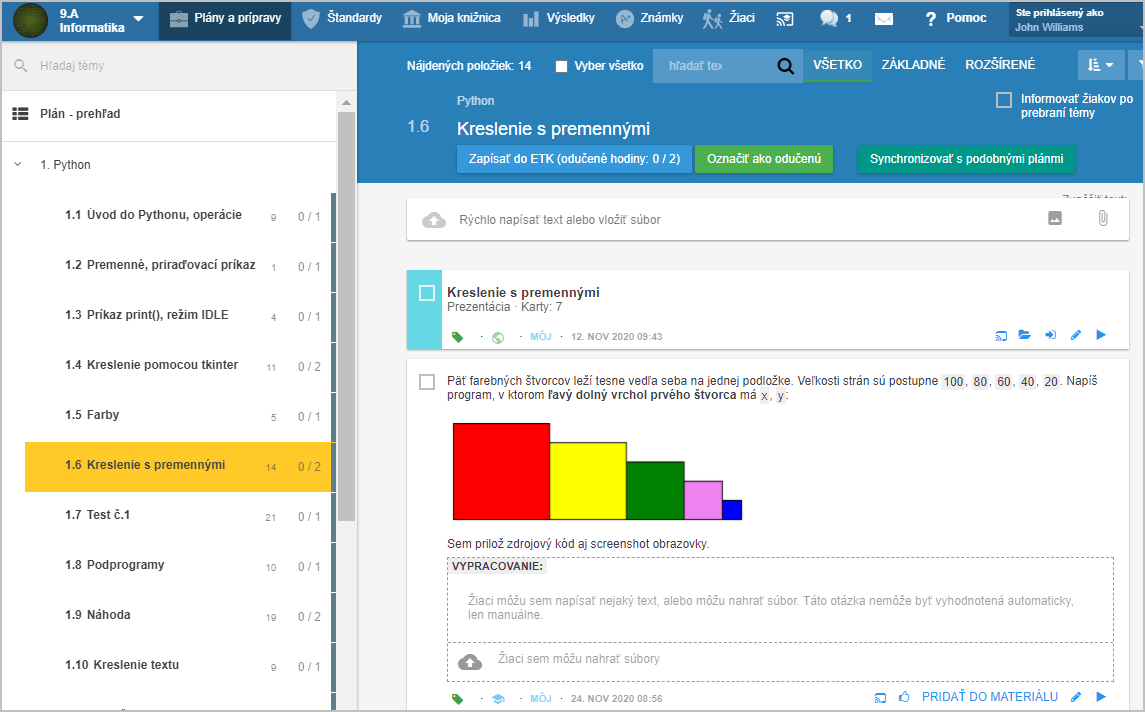The height and width of the screenshot is (712, 1145).
Task: Enable Informovať žiakov po prebraní témy checkbox
Action: (1003, 100)
